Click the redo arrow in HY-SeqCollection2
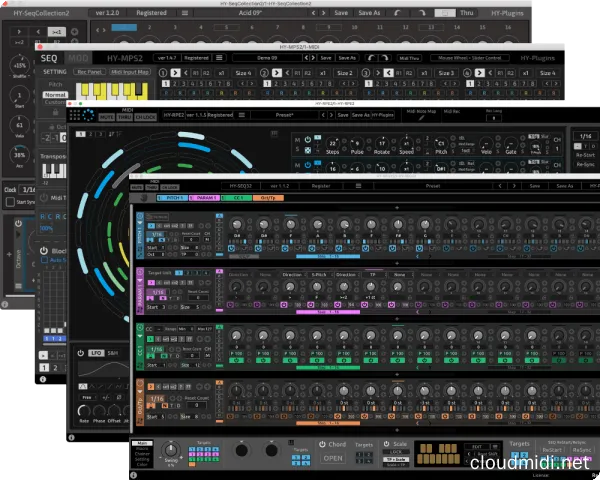Screen dimensions: 600x480 (421, 13)
